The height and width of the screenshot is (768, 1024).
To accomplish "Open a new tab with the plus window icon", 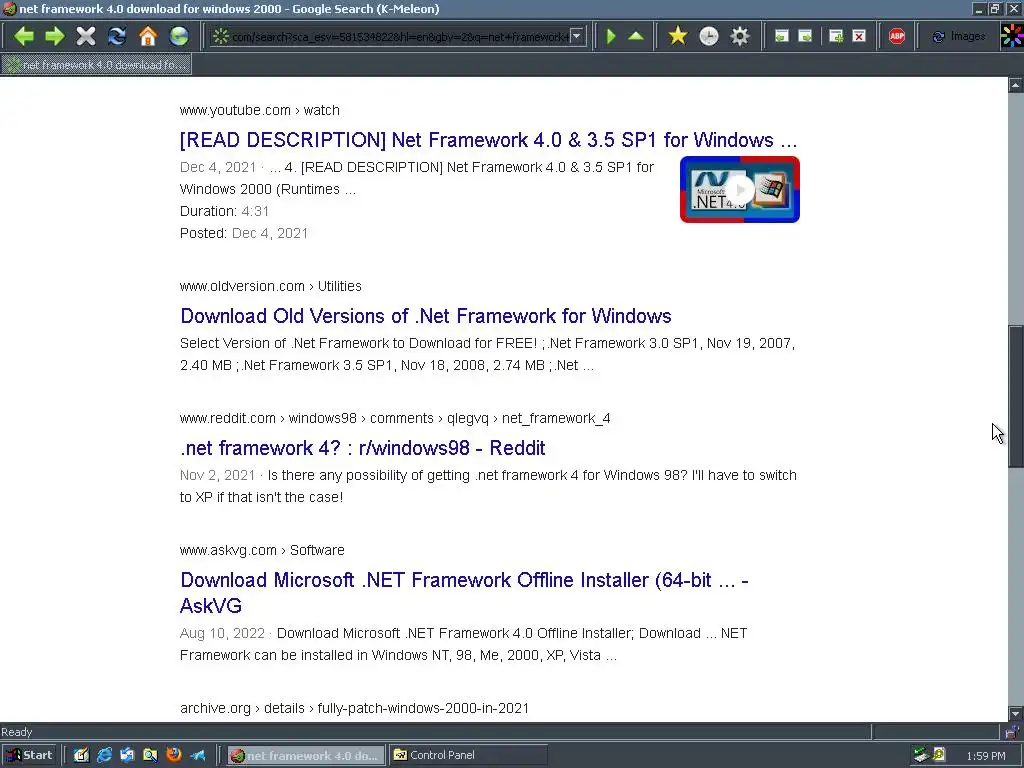I will pyautogui.click(x=836, y=36).
